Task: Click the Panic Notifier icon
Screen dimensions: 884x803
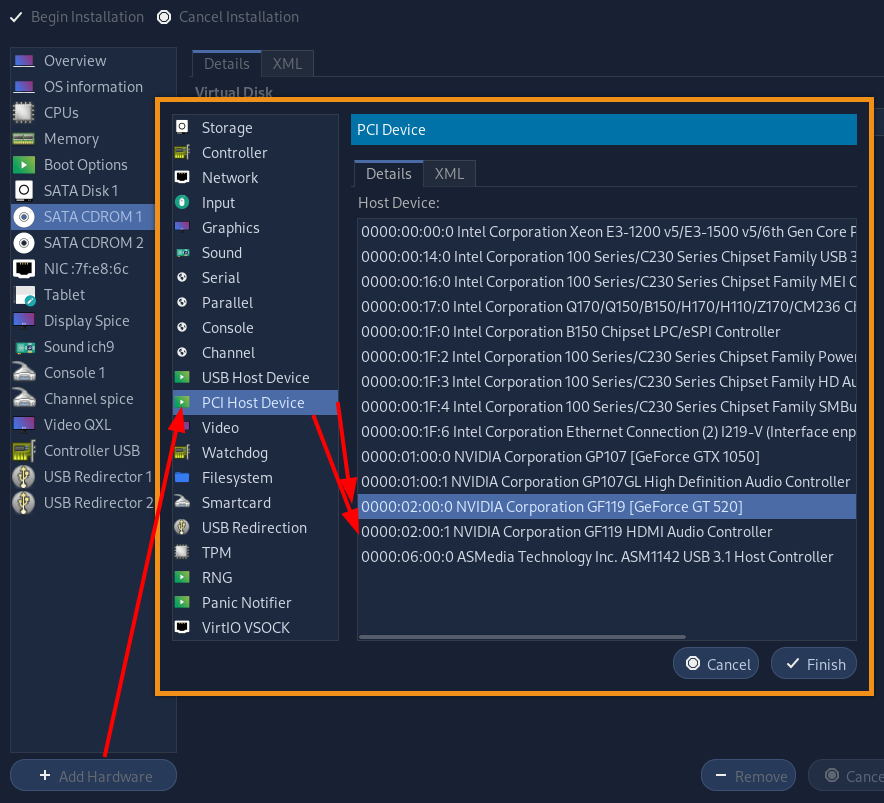Action: click(182, 602)
